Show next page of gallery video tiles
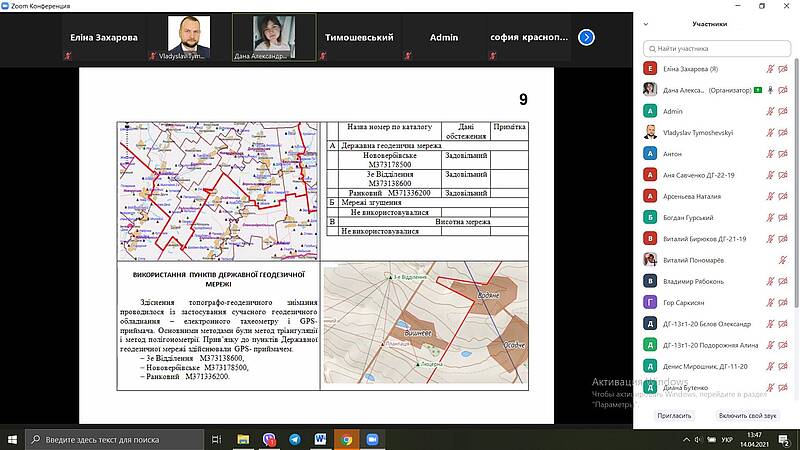This screenshot has height=450, width=800. pos(586,37)
